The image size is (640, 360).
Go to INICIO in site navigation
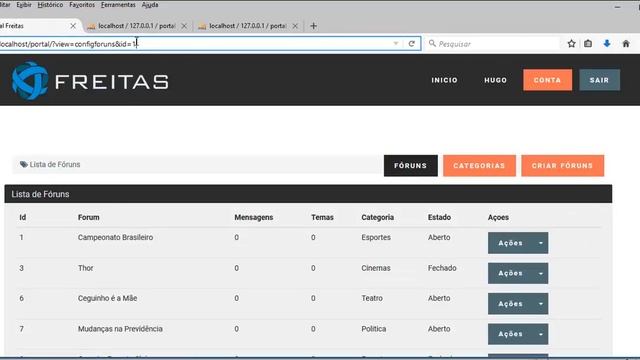(444, 80)
